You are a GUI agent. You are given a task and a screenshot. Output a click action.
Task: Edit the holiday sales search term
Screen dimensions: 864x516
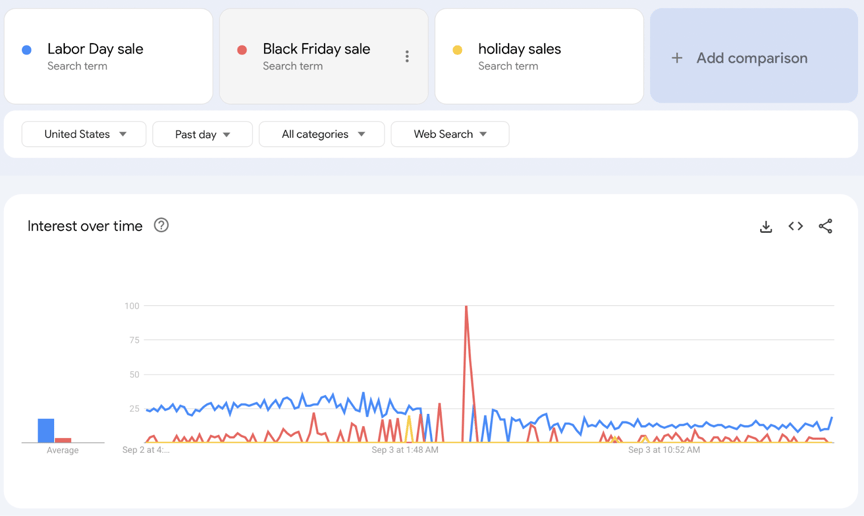519,49
